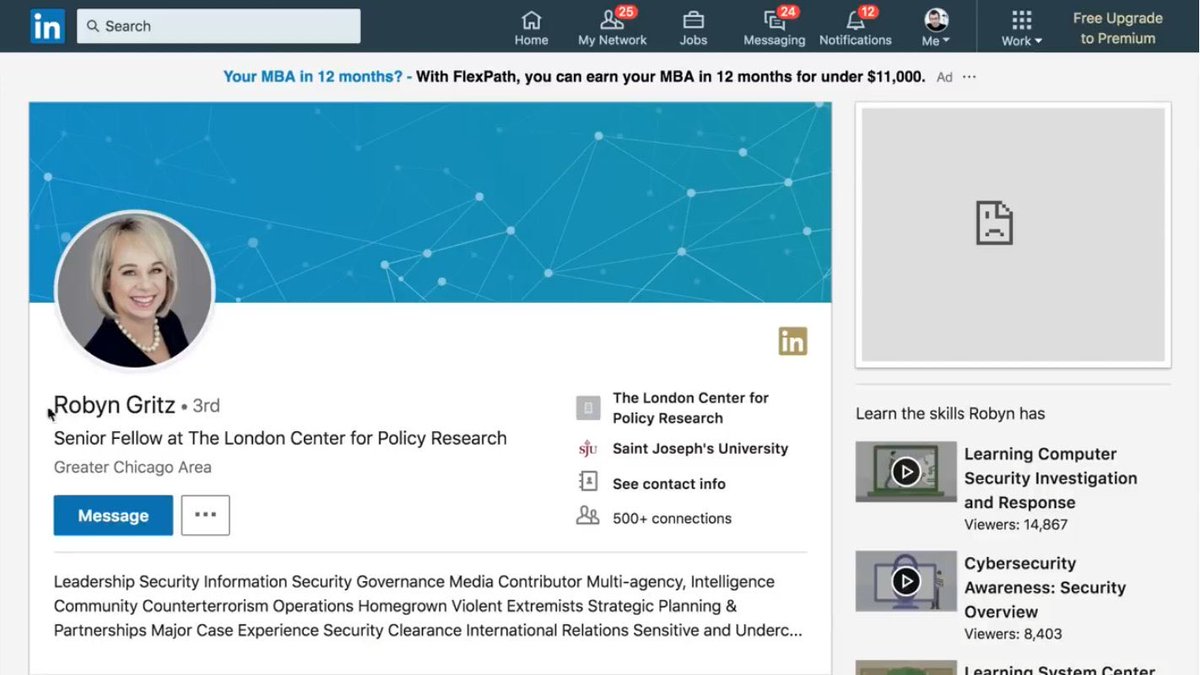Viewport: 1200px width, 675px height.
Task: Click gold LinkedIn premium badge icon
Action: pyautogui.click(x=792, y=341)
